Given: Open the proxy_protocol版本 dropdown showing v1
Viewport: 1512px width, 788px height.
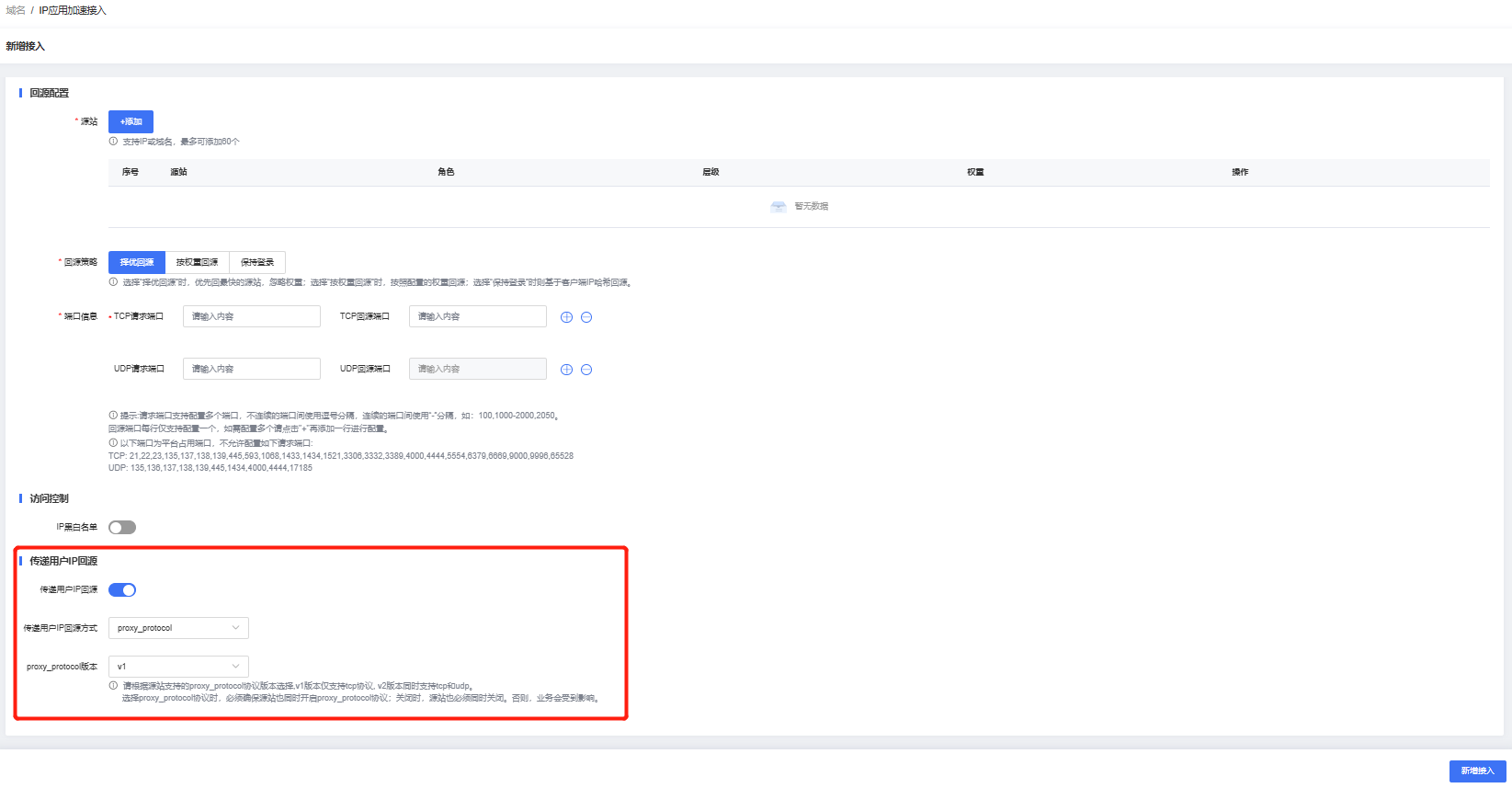Looking at the screenshot, I should pyautogui.click(x=178, y=667).
